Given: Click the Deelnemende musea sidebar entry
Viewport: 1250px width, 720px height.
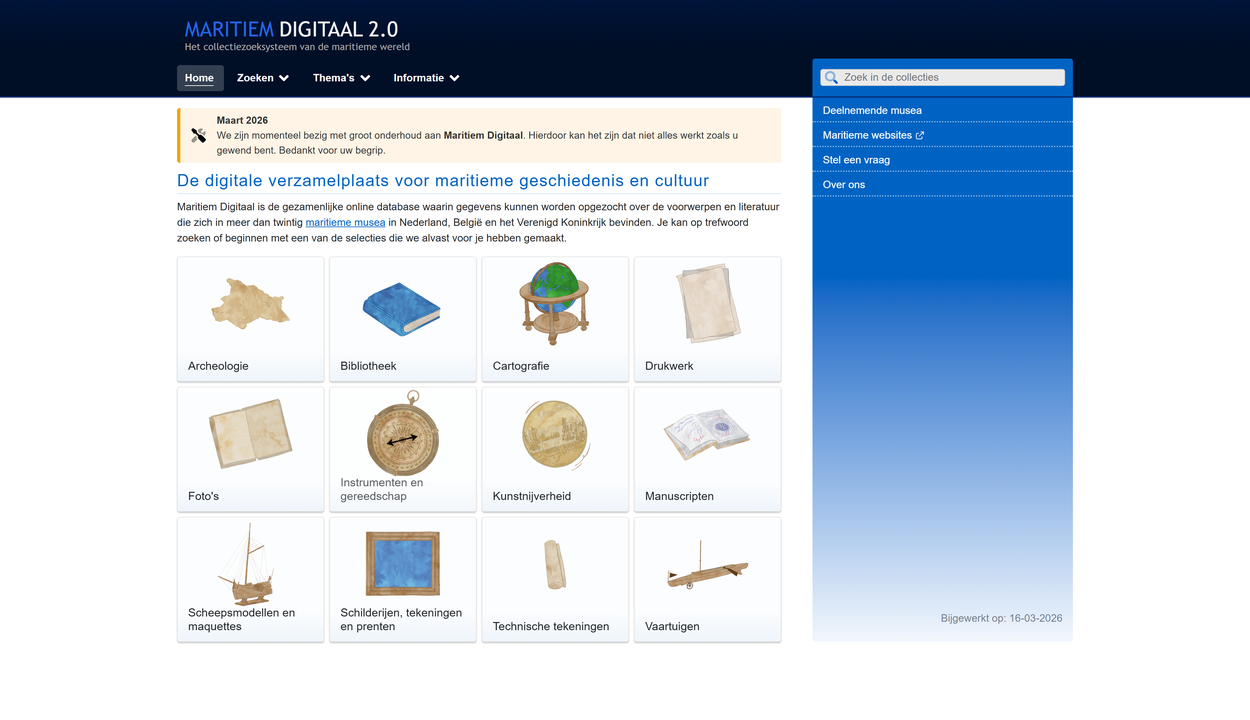Looking at the screenshot, I should pyautogui.click(x=872, y=110).
